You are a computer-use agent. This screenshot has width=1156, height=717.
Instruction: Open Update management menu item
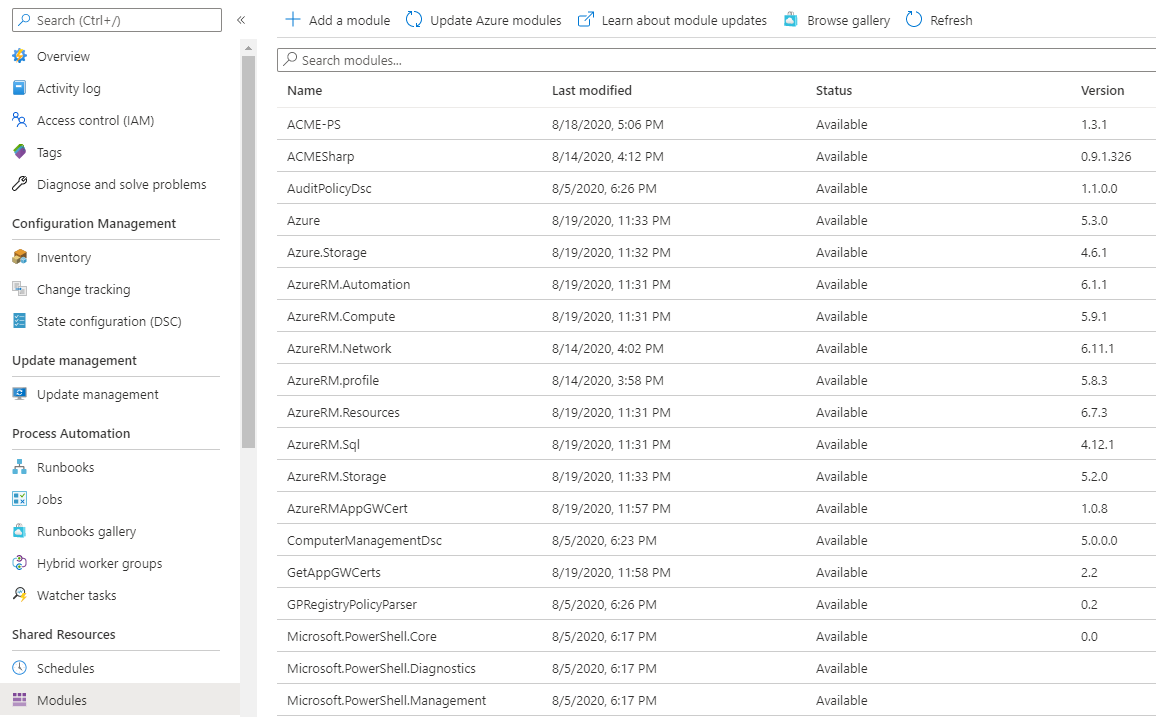[97, 394]
